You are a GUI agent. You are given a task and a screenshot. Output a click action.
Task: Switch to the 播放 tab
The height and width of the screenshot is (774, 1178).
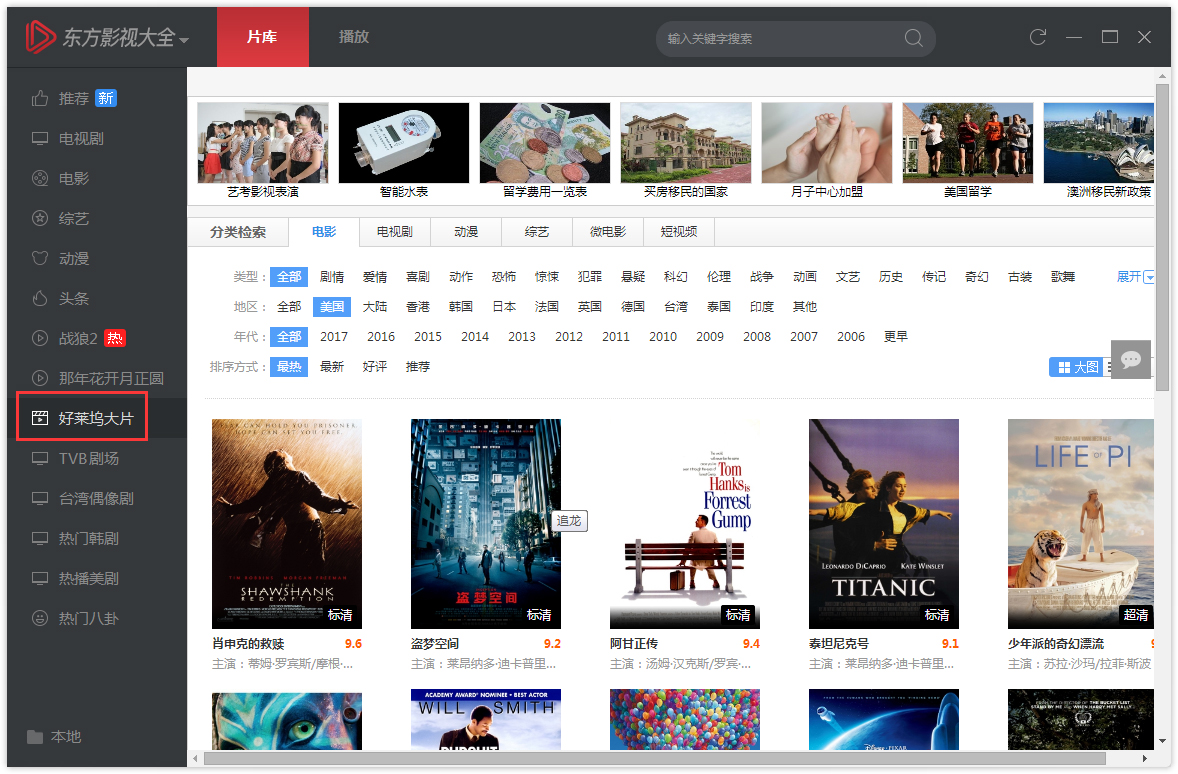354,37
